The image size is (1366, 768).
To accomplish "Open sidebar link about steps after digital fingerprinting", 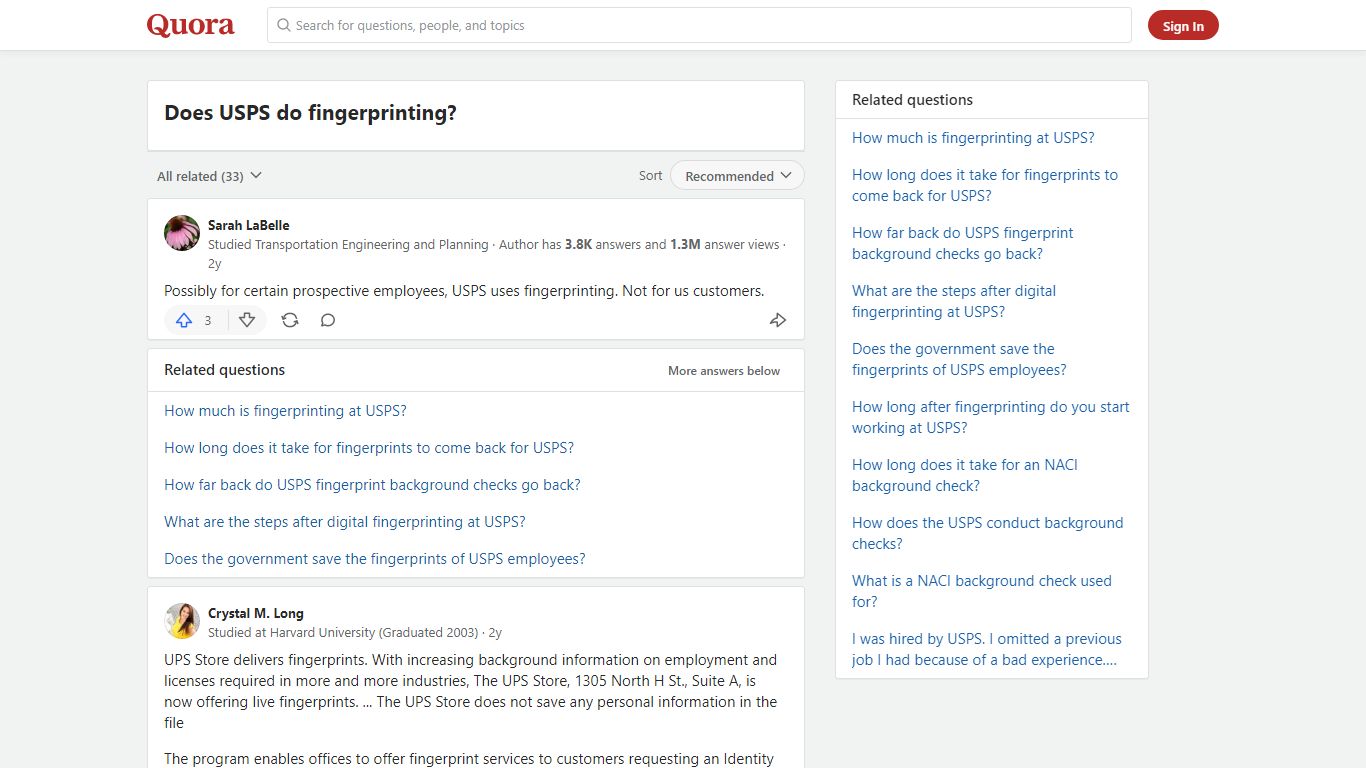I will (954, 301).
